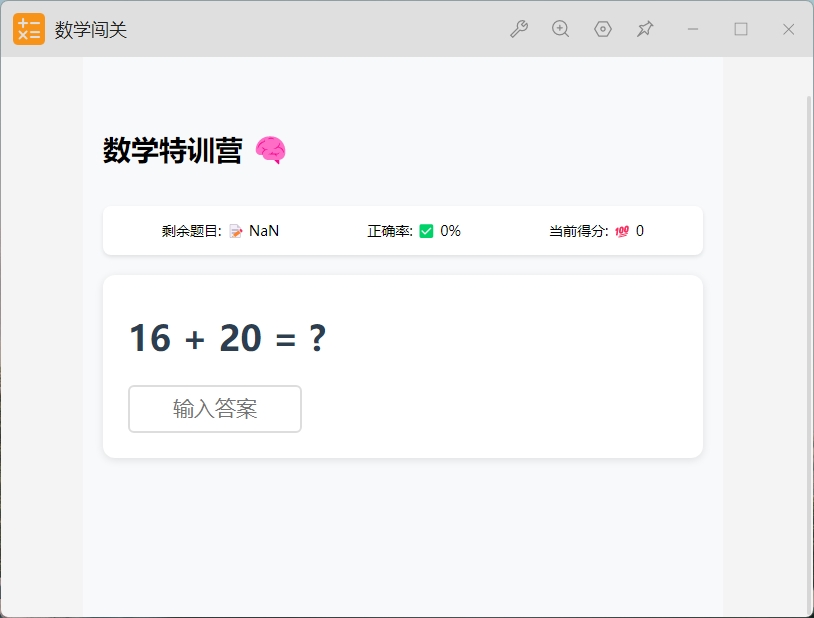The height and width of the screenshot is (618, 814).
Task: Click the 16 + 20 = ? question text
Action: [227, 339]
